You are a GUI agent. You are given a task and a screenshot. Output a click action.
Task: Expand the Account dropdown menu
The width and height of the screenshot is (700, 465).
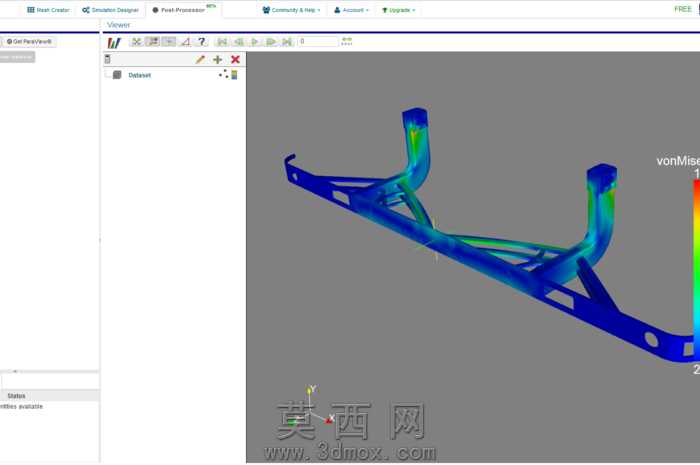tap(351, 10)
